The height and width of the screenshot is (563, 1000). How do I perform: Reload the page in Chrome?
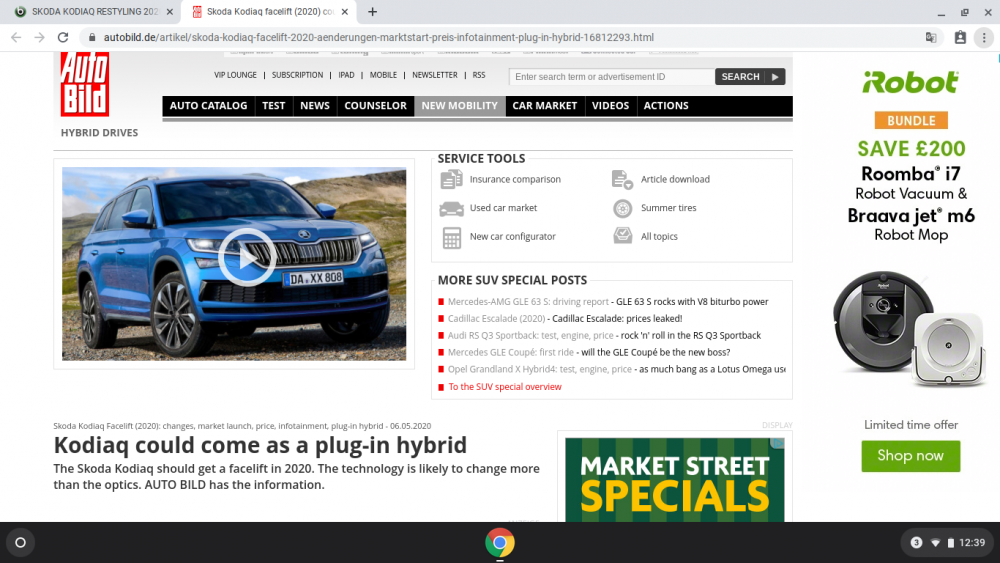tap(62, 38)
